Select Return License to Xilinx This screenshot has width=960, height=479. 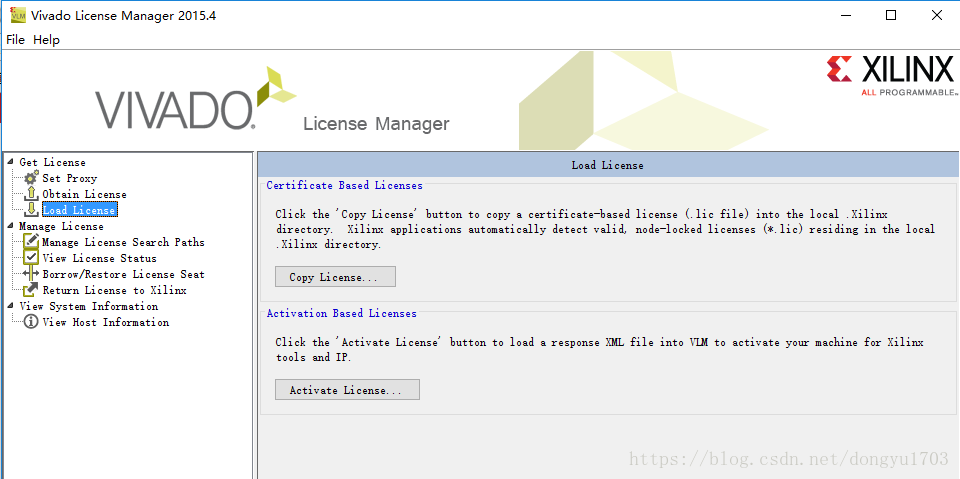click(114, 290)
